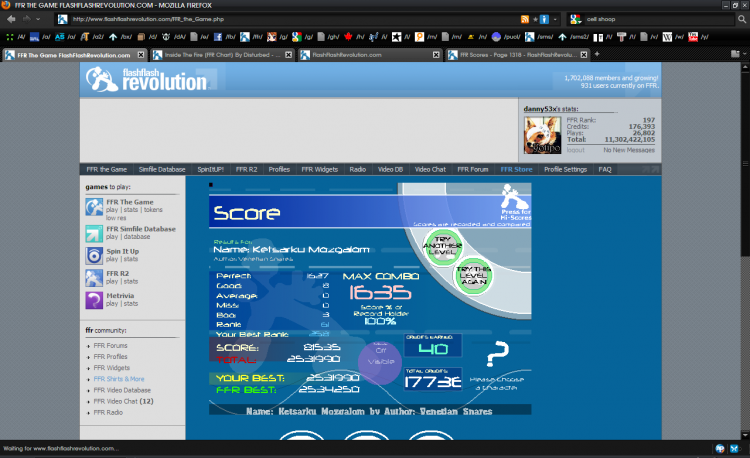Go back using the browser back arrow
The image size is (750, 458).
11,19
